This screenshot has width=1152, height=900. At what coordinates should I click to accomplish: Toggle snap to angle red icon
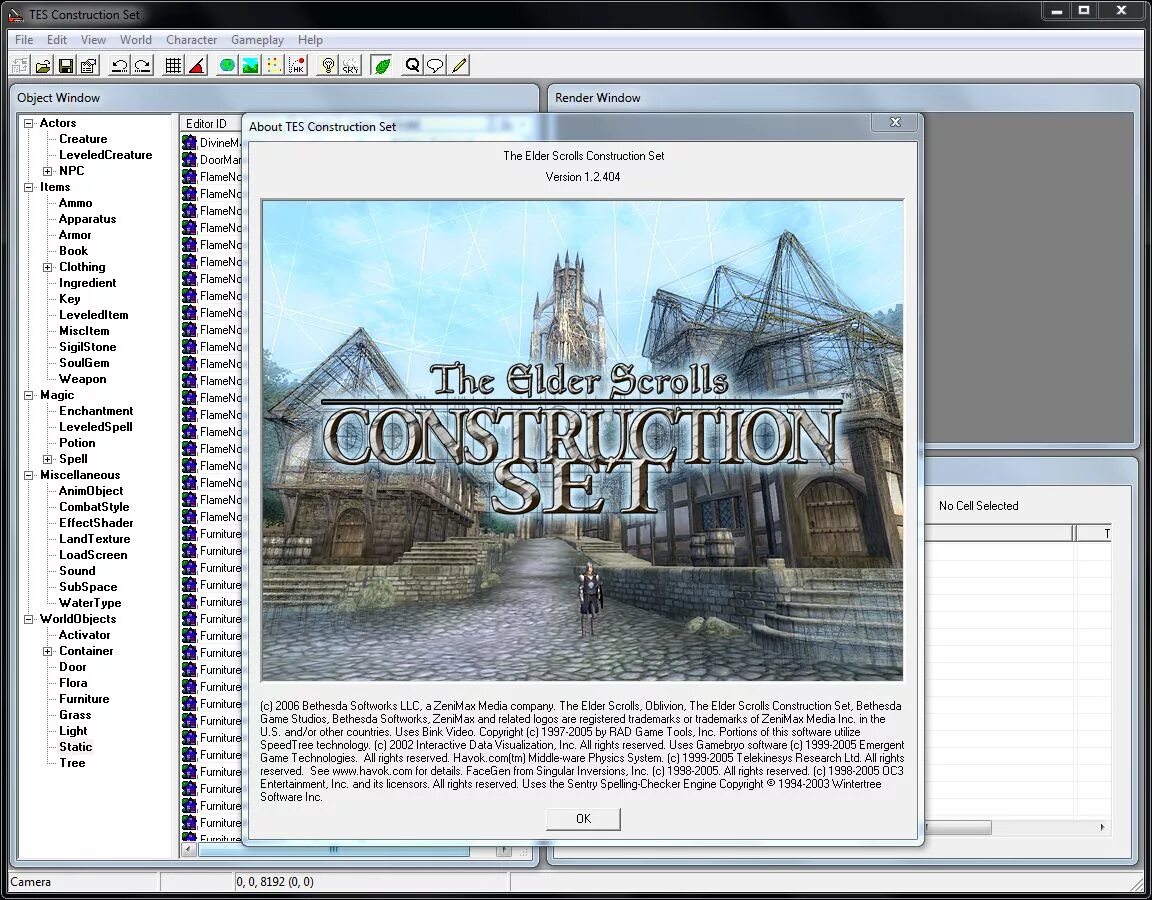tap(196, 66)
